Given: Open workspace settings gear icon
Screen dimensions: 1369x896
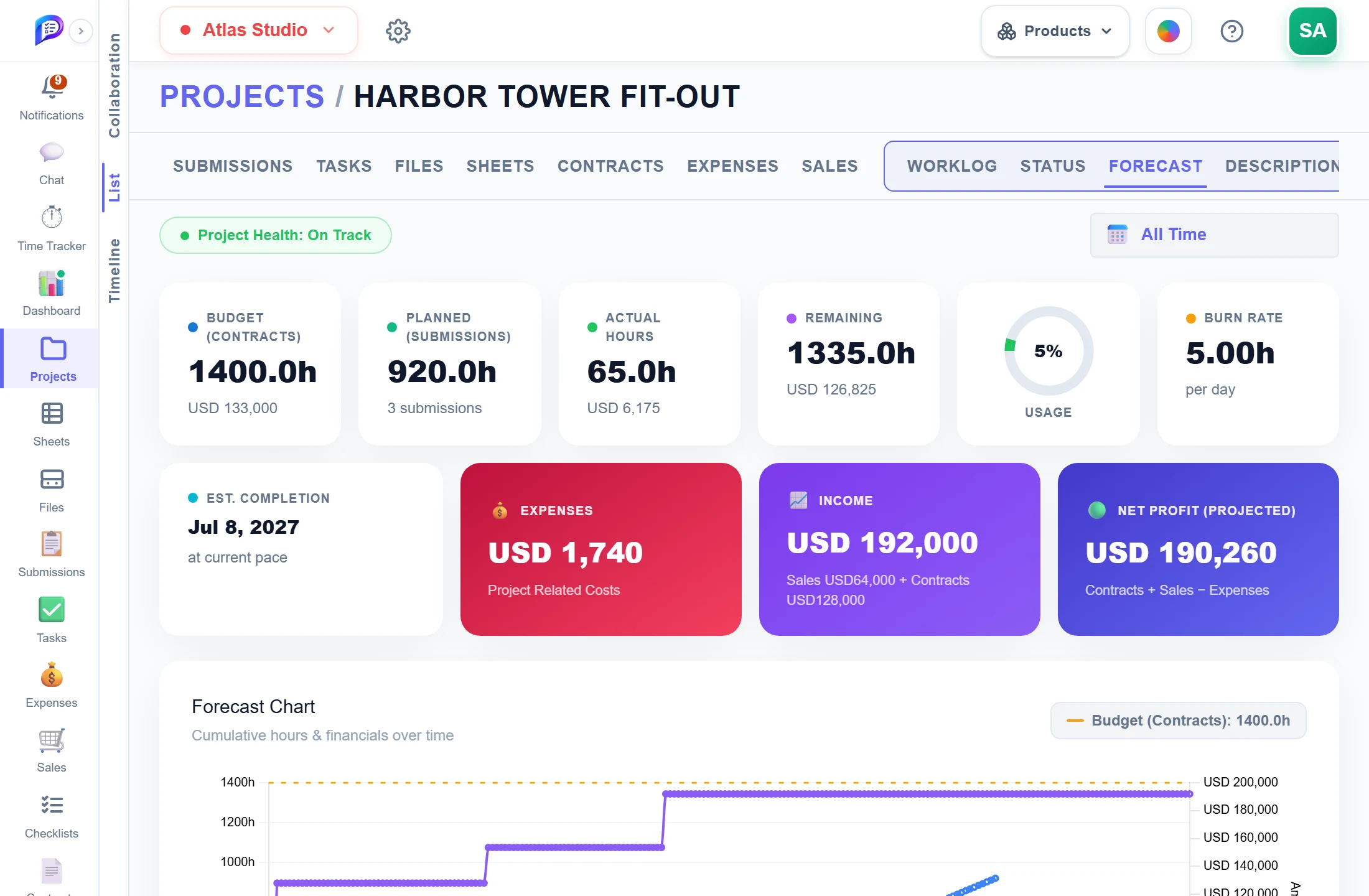Looking at the screenshot, I should tap(398, 30).
